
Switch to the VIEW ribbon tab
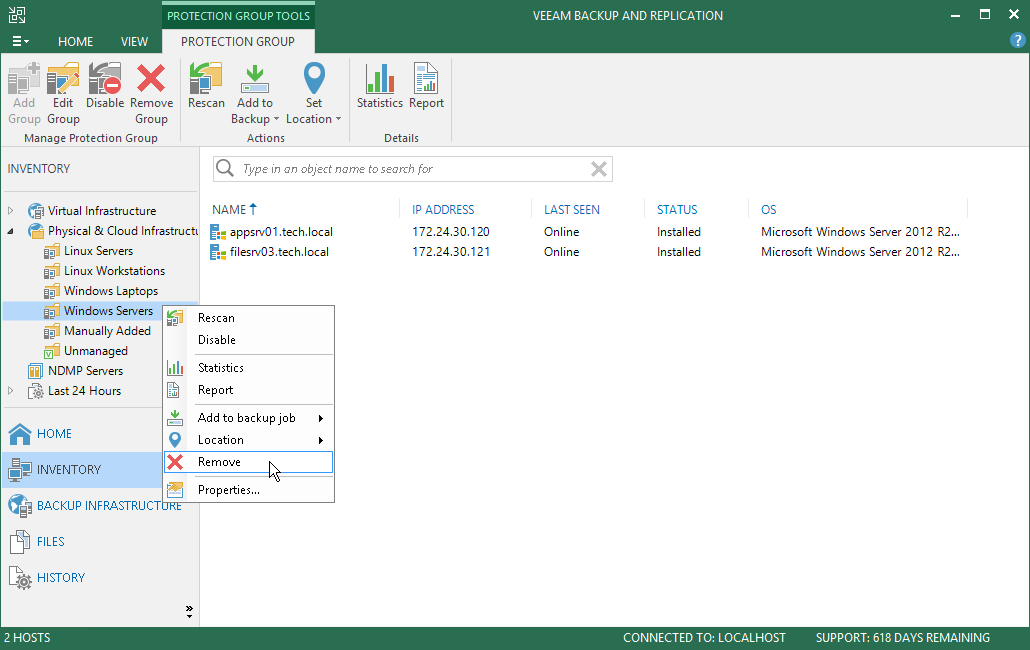[x=134, y=41]
